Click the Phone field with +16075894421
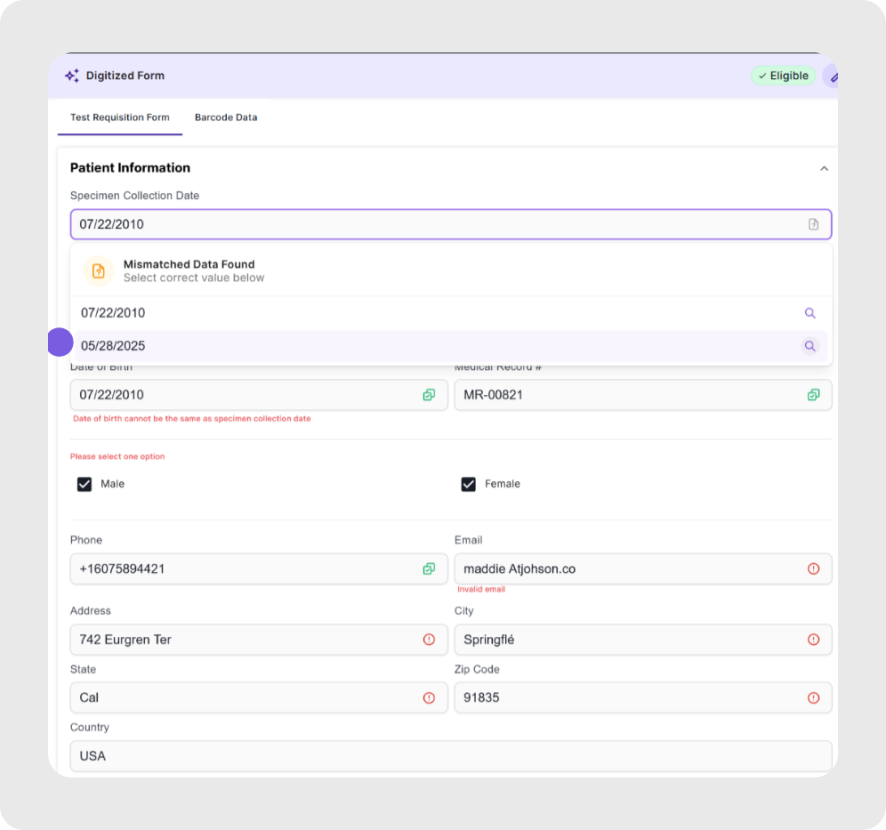This screenshot has width=886, height=830. tap(259, 569)
